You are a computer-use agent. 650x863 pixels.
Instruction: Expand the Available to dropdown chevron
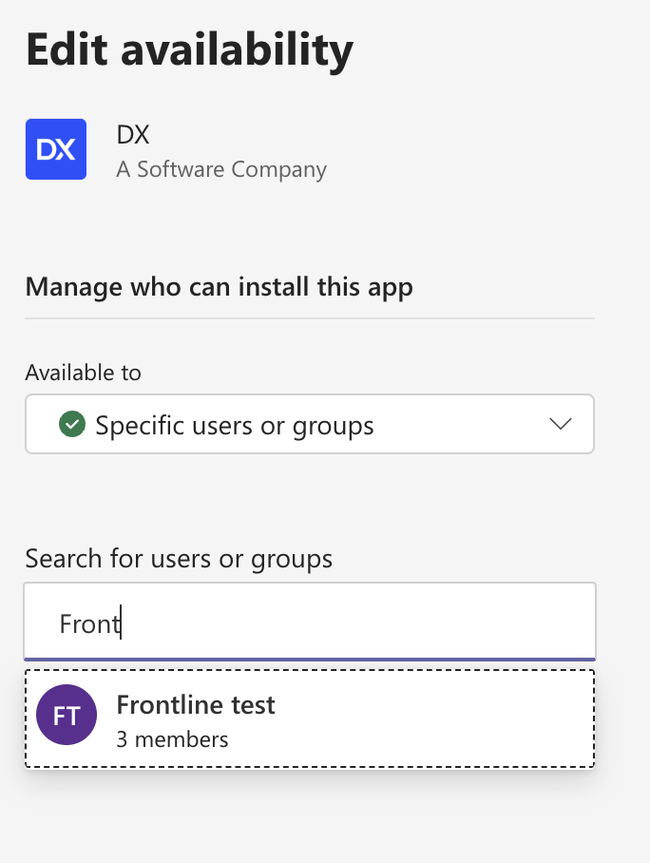tap(560, 424)
